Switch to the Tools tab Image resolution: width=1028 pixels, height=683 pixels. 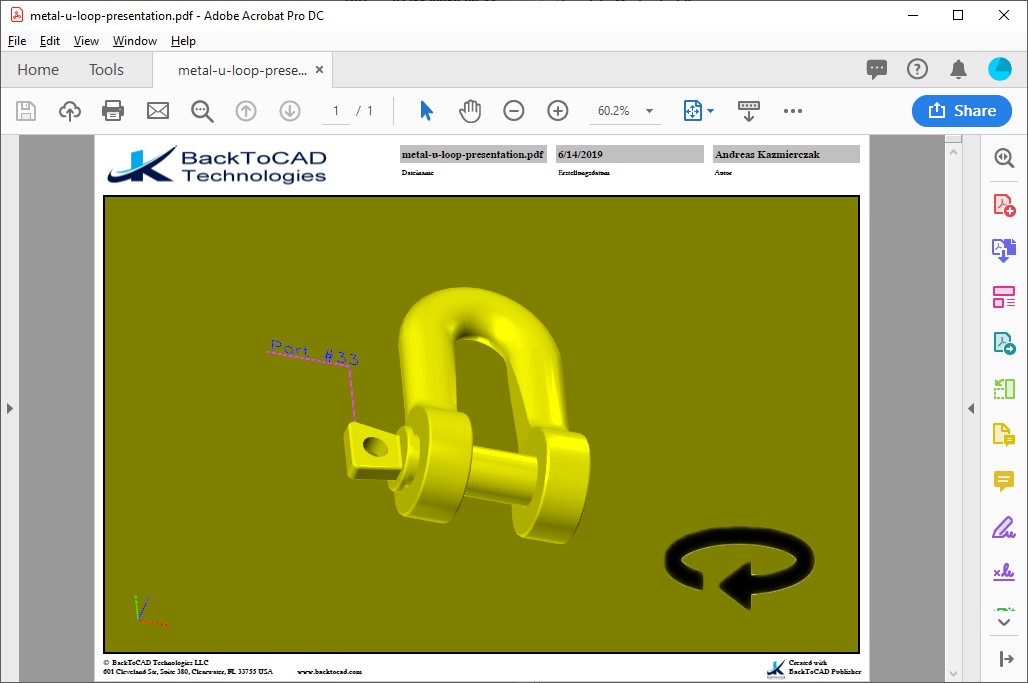click(x=106, y=69)
